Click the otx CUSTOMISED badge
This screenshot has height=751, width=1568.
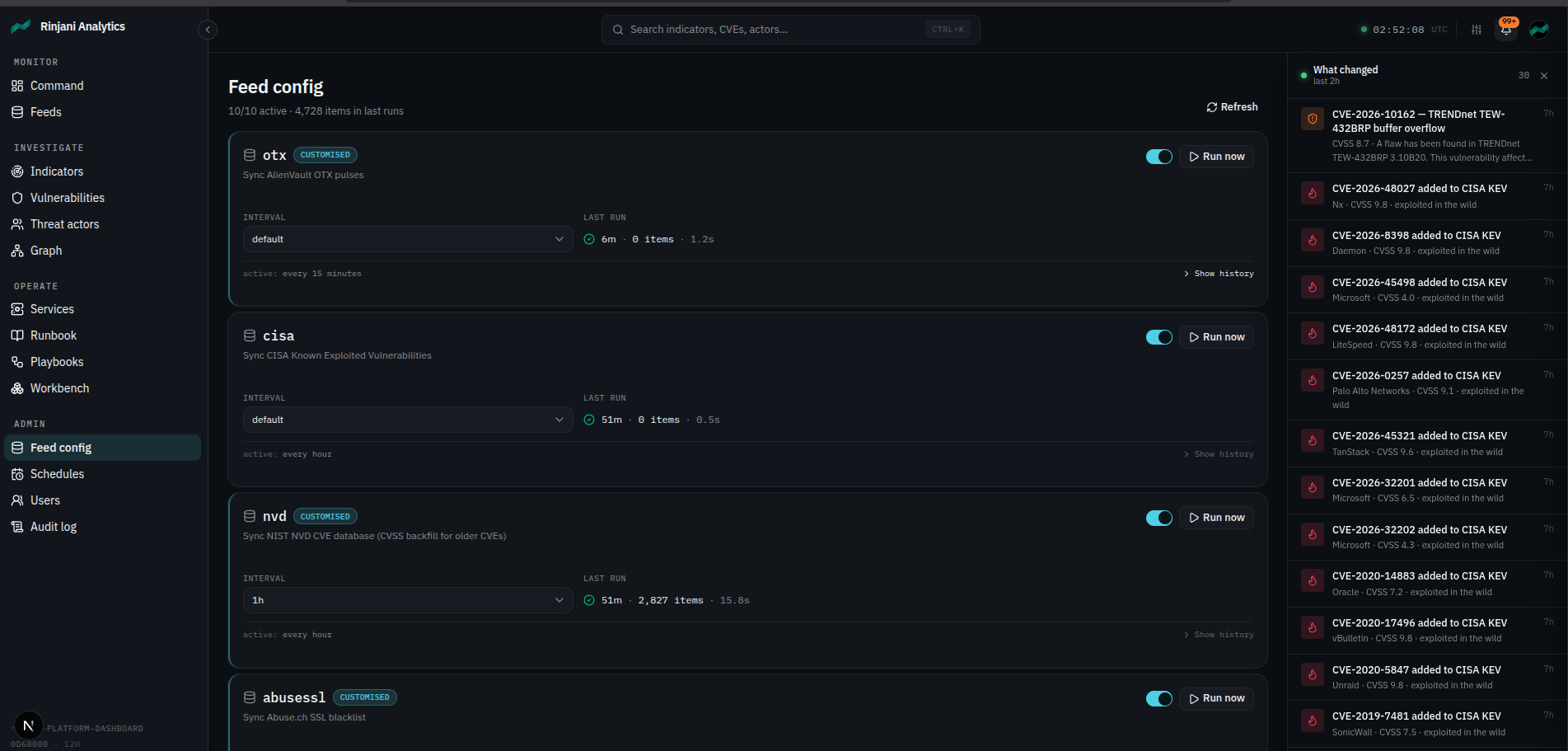click(325, 155)
